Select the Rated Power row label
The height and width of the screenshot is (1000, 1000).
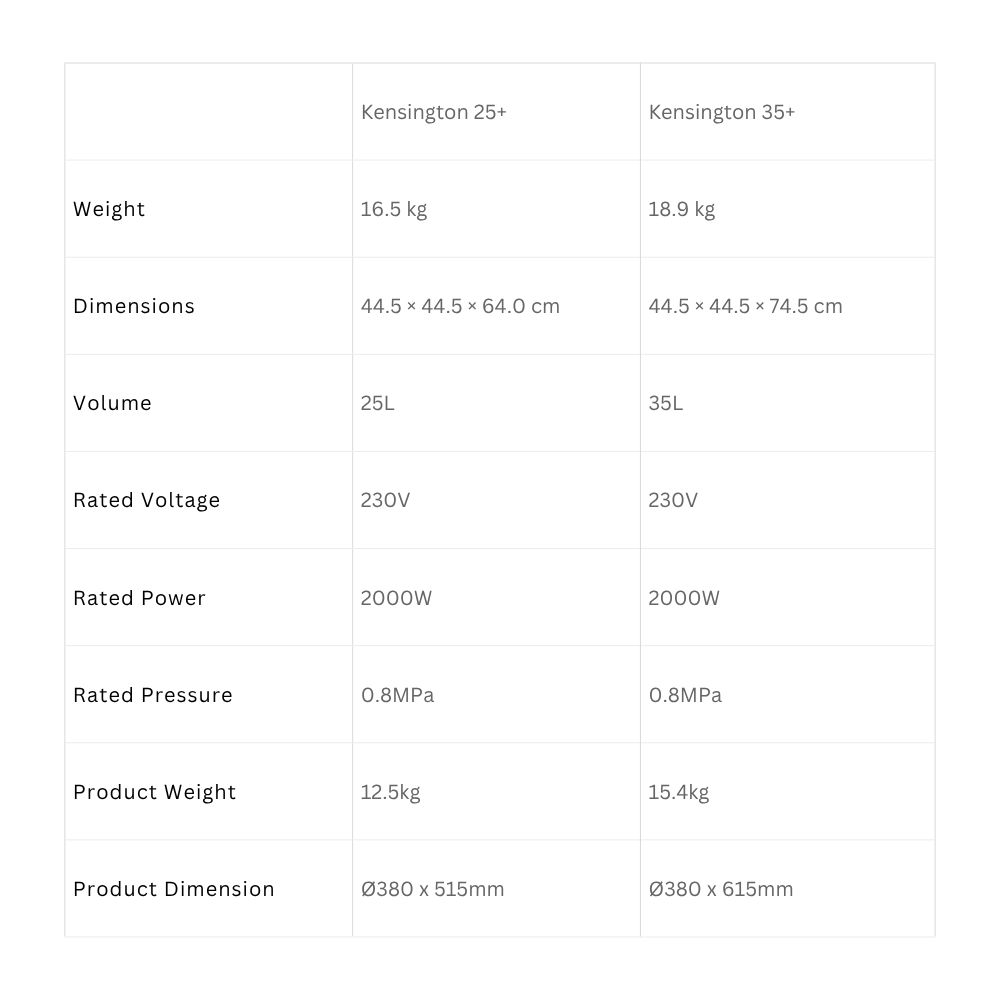pyautogui.click(x=140, y=598)
